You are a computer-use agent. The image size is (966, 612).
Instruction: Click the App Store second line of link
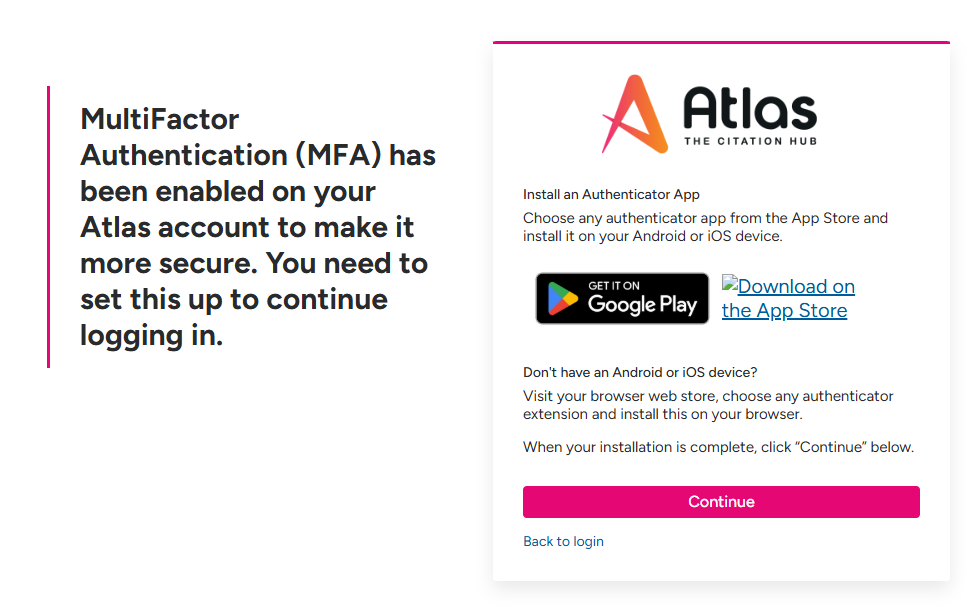point(784,311)
